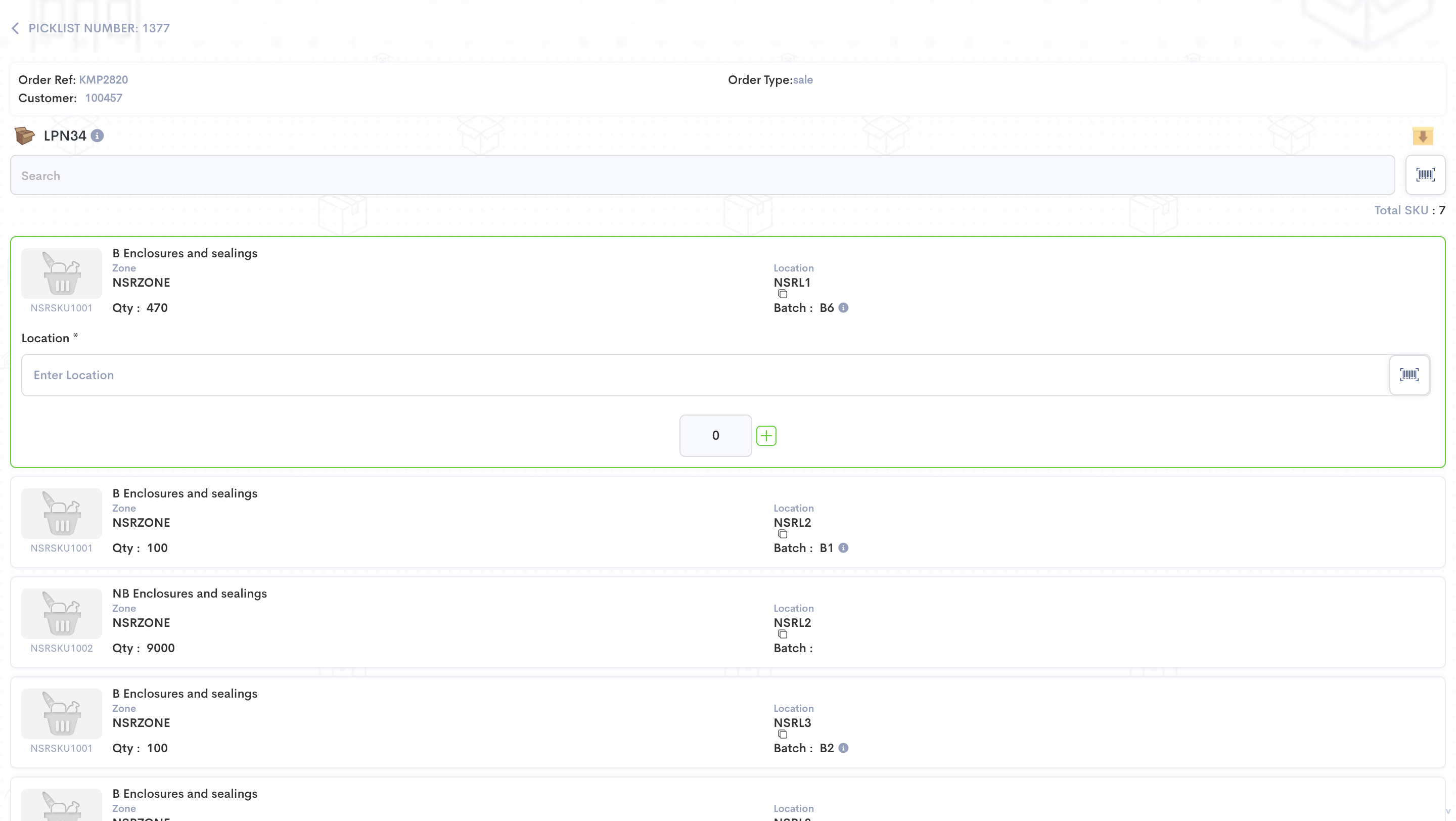Scan barcode beside Enter Location field

tap(1409, 375)
